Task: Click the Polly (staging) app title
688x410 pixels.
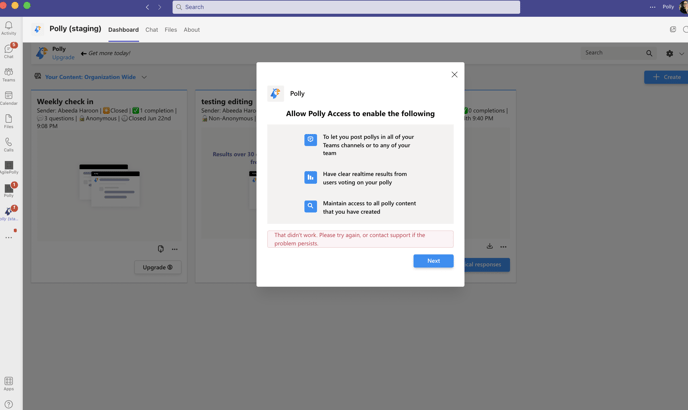Action: coord(75,29)
